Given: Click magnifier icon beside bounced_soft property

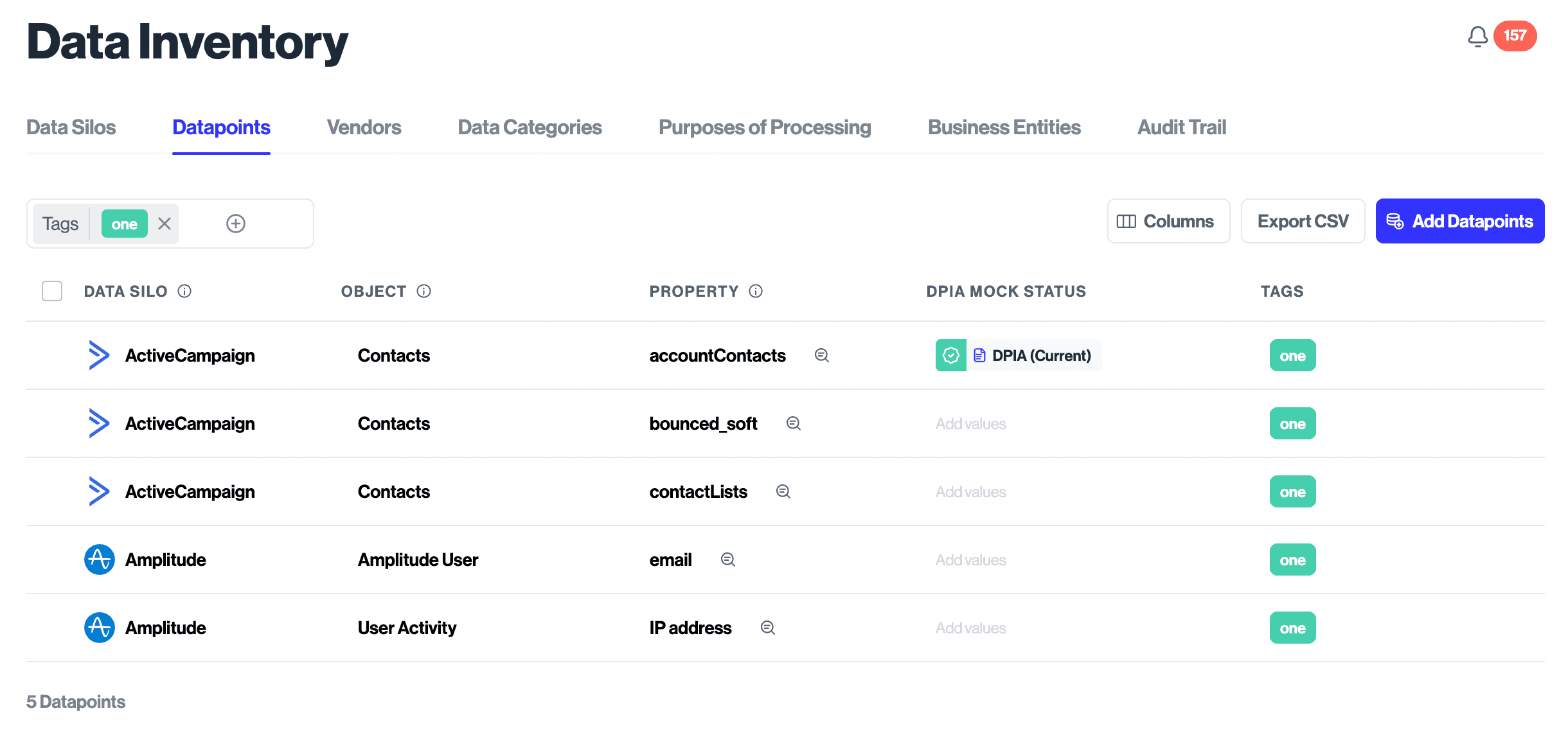Looking at the screenshot, I should pos(793,423).
